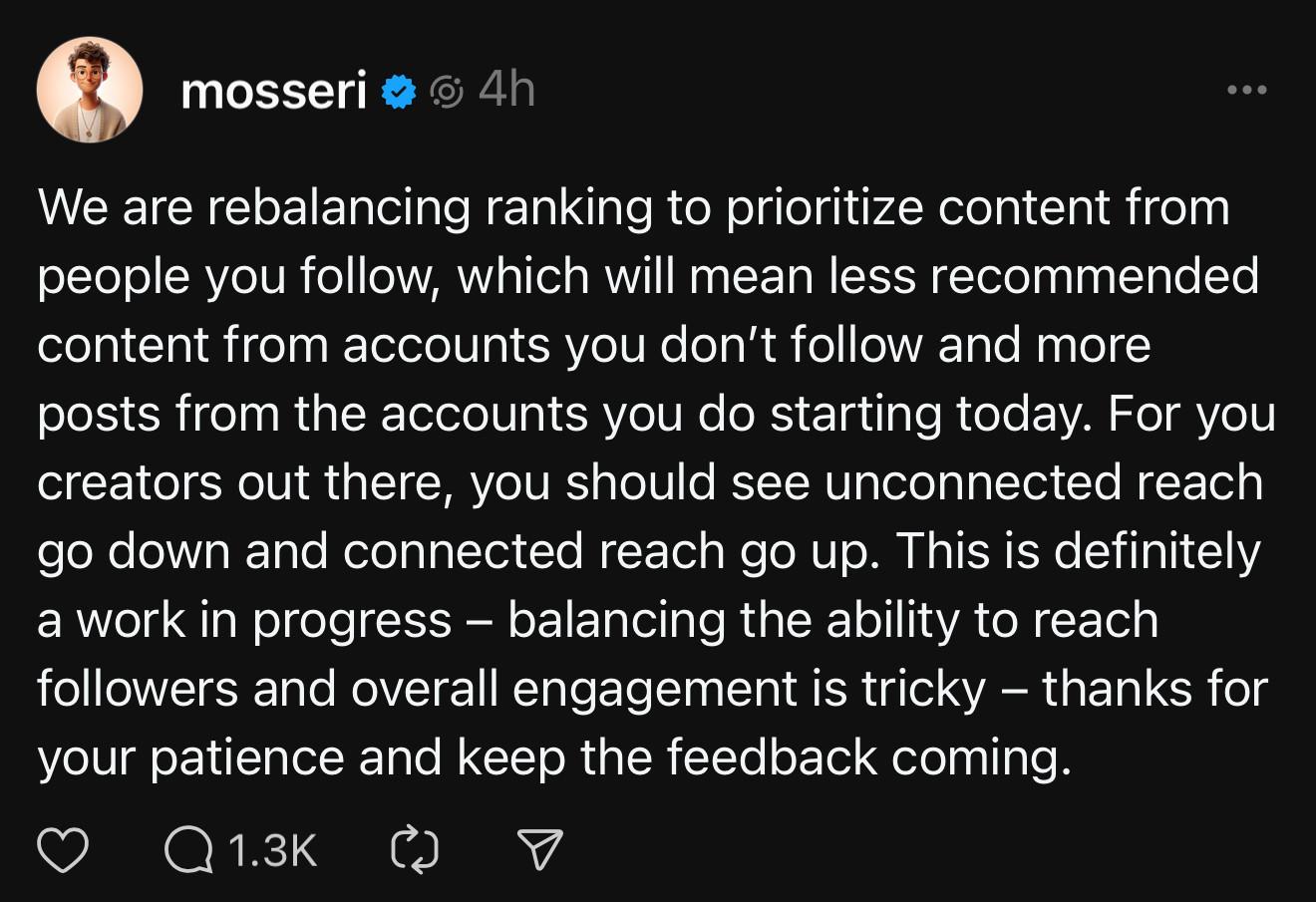Tap the text 'a work in progress'
The height and width of the screenshot is (902, 1316).
pos(245,621)
